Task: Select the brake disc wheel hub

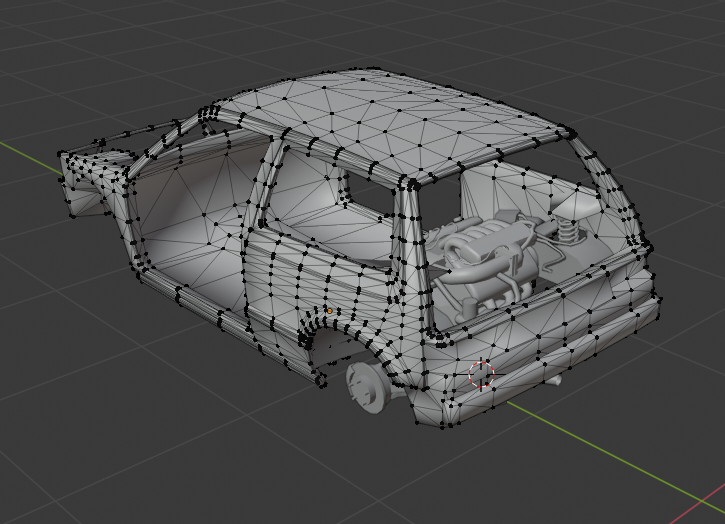Action: [369, 387]
